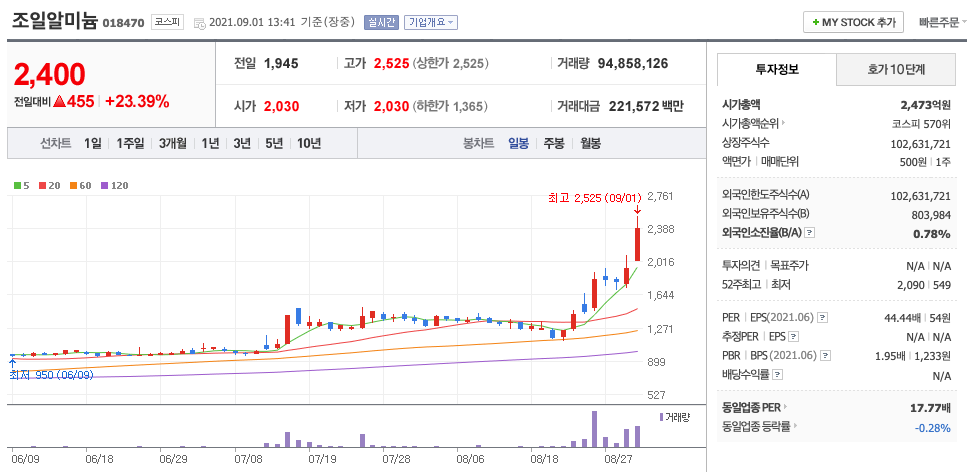The height and width of the screenshot is (472, 974).
Task: Open help icon next to 외국인소진율(B/A)
Action: [x=809, y=232]
